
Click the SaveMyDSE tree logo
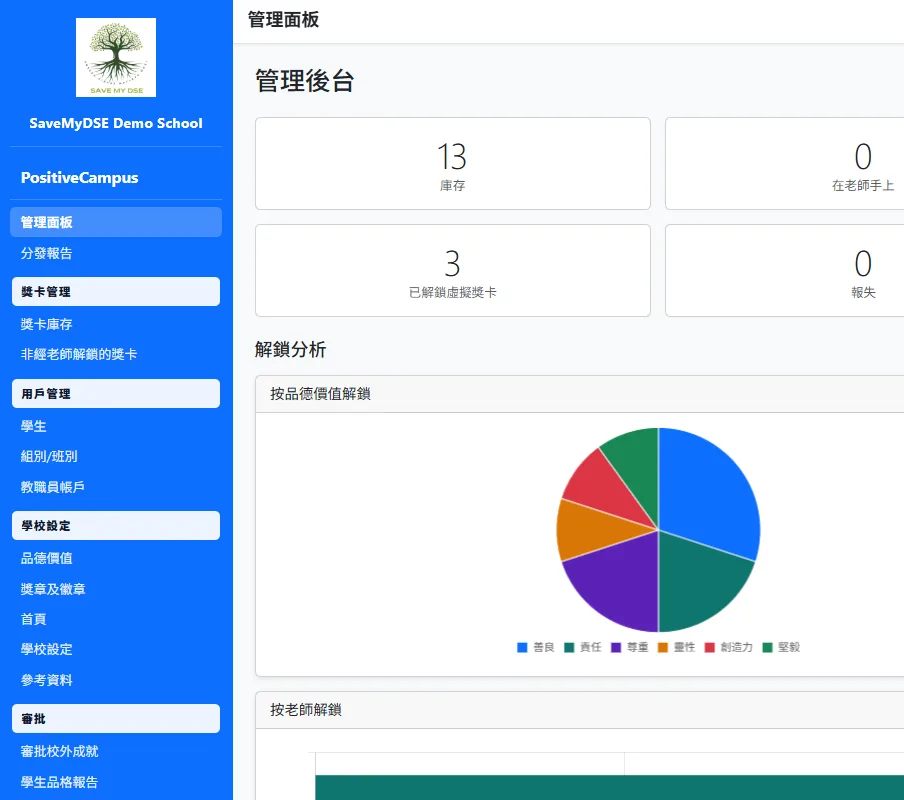pyautogui.click(x=116, y=58)
